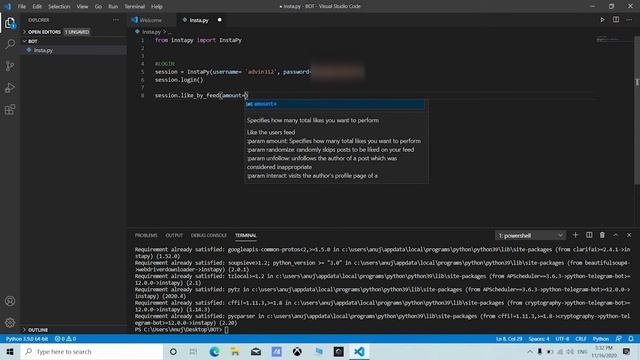Open the Source Control view
Screen dimensions: 640x360
point(10,66)
